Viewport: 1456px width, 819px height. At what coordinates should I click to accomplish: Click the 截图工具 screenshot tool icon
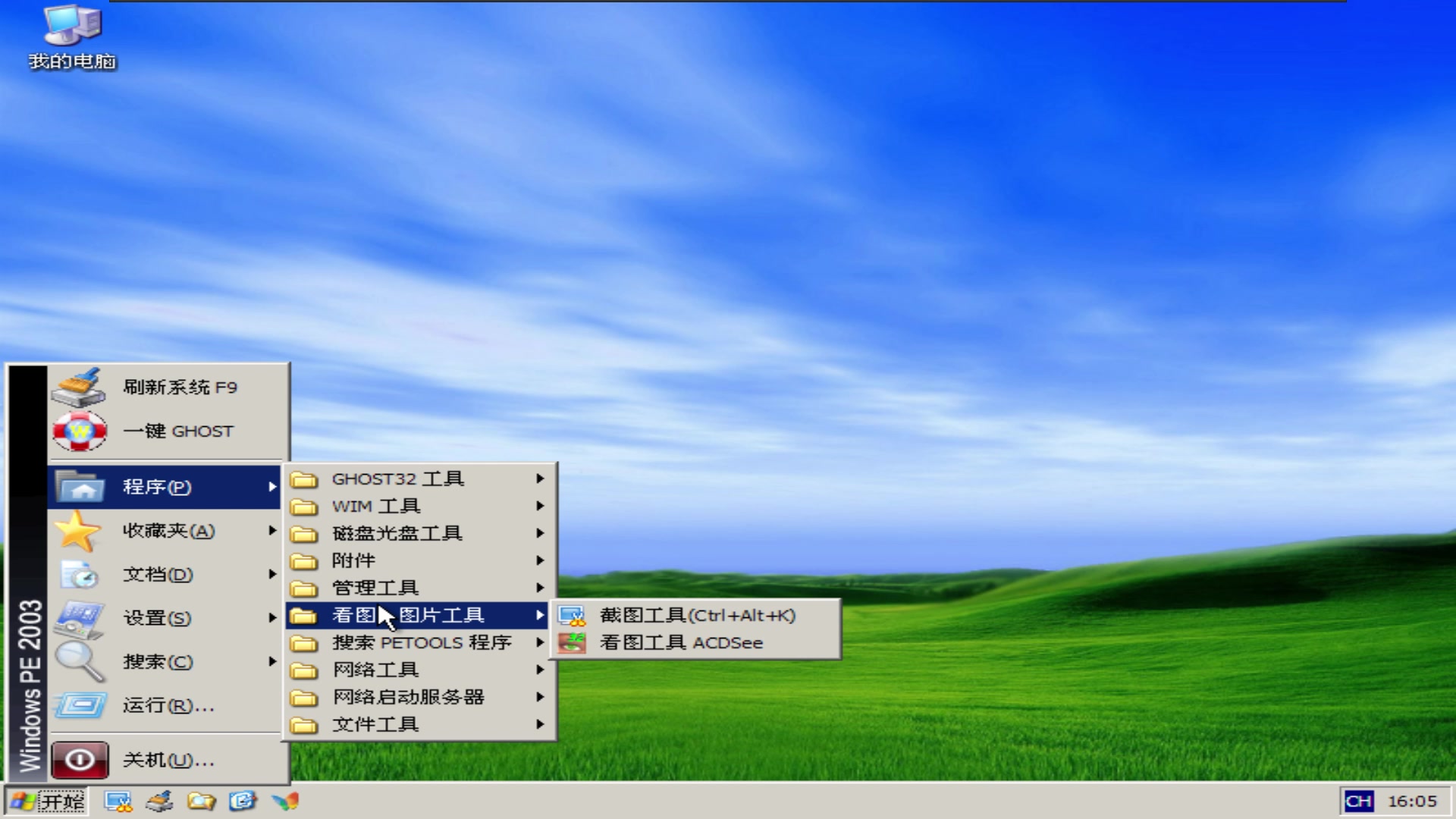tap(572, 616)
